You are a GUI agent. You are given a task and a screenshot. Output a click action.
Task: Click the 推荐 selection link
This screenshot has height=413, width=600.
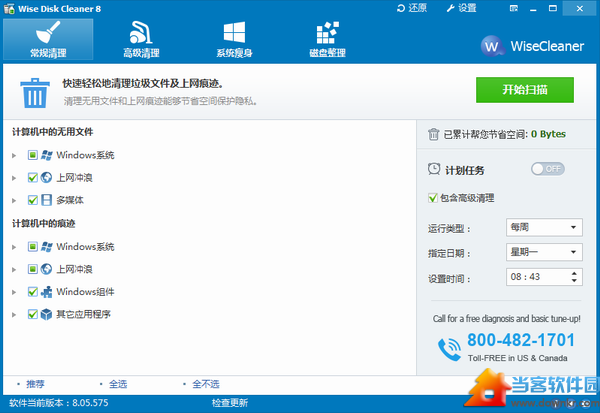[x=35, y=384]
